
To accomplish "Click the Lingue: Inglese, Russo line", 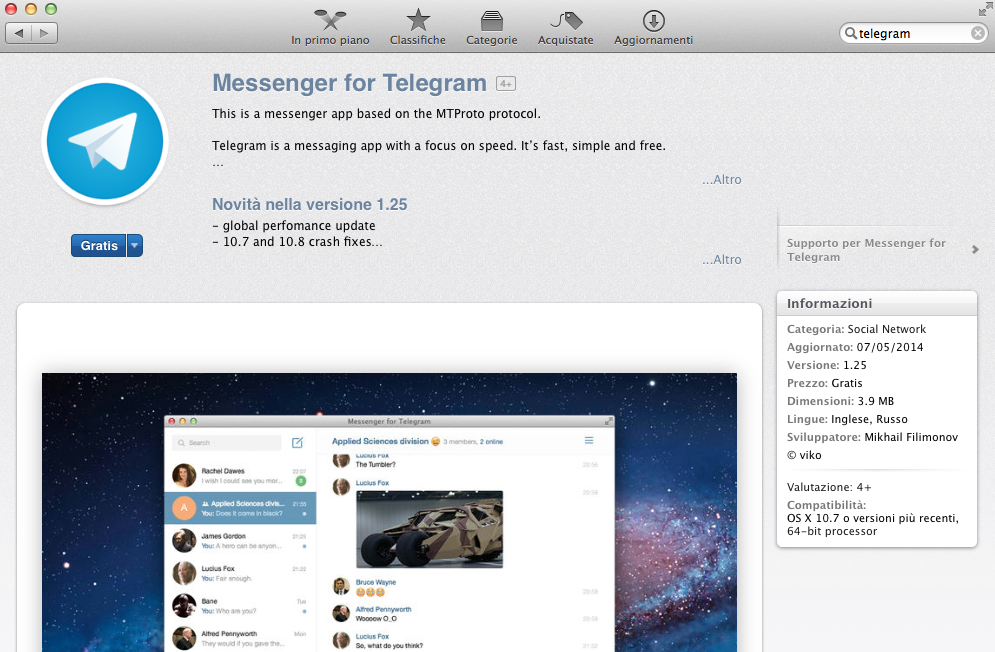I will [x=847, y=419].
